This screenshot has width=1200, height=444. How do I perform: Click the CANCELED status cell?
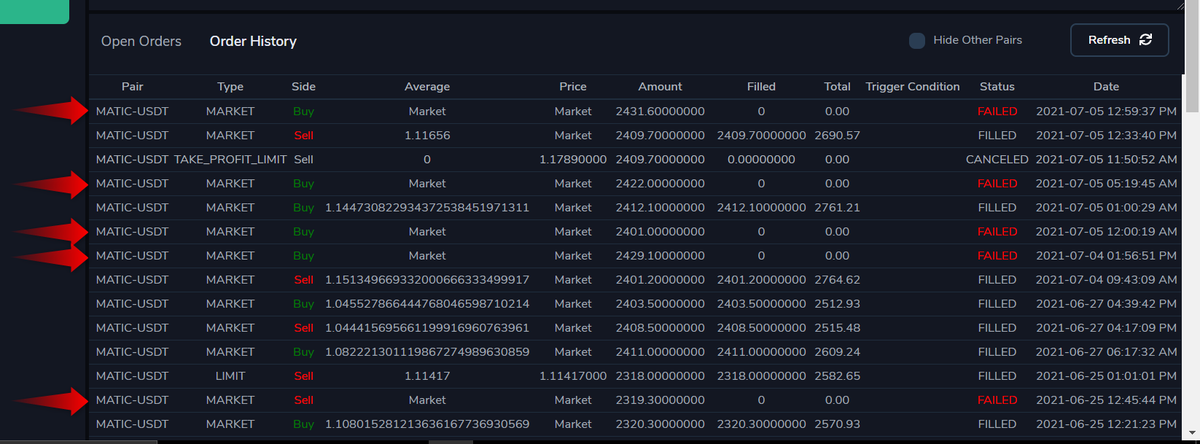(x=997, y=159)
